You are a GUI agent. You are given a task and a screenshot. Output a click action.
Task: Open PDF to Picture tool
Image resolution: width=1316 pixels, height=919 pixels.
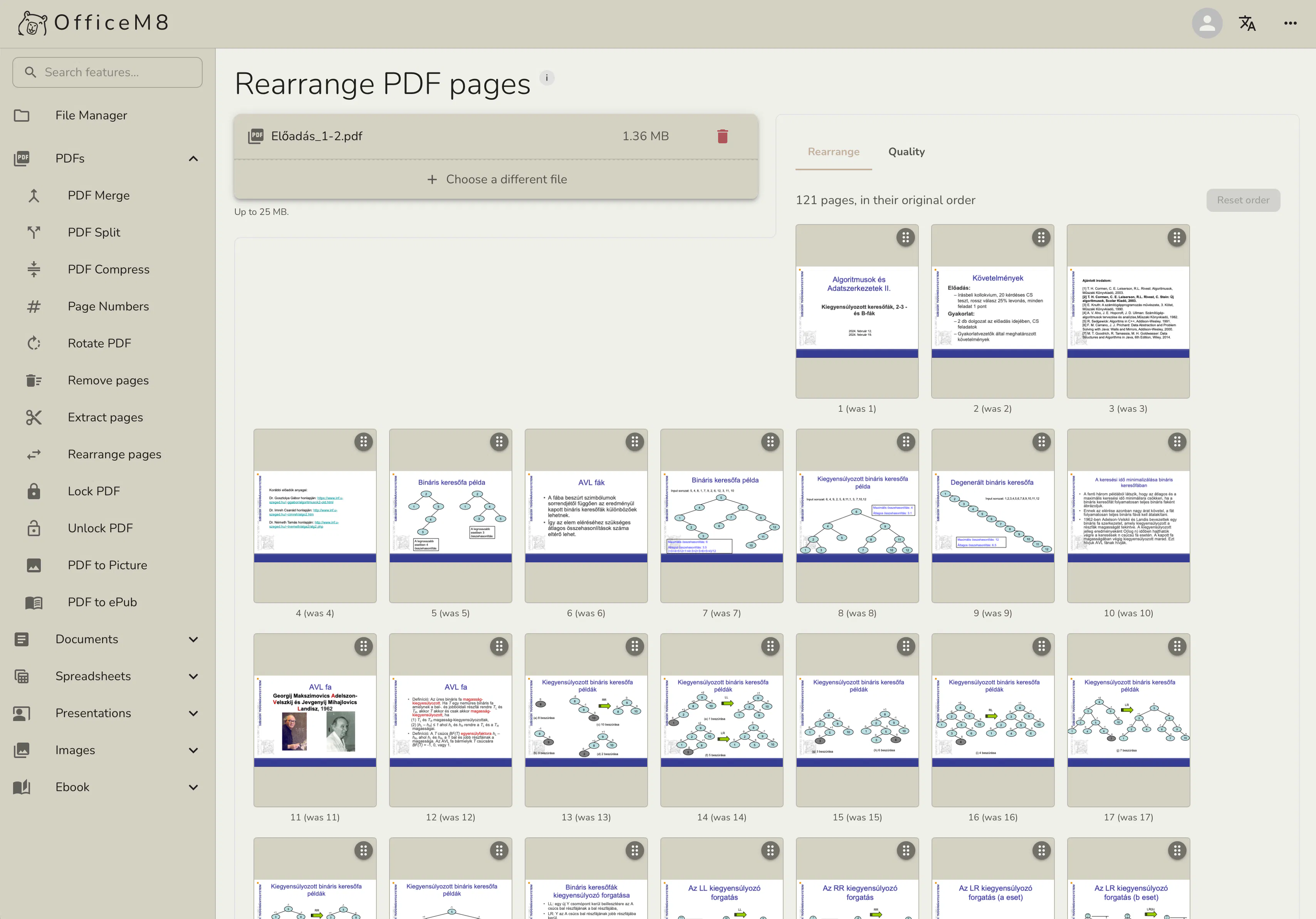coord(107,565)
